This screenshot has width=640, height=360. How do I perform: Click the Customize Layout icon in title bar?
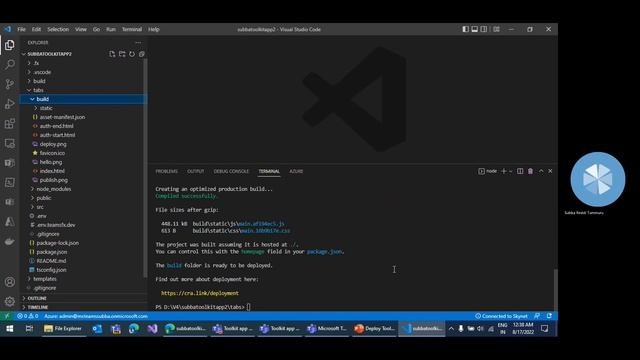[x=496, y=29]
